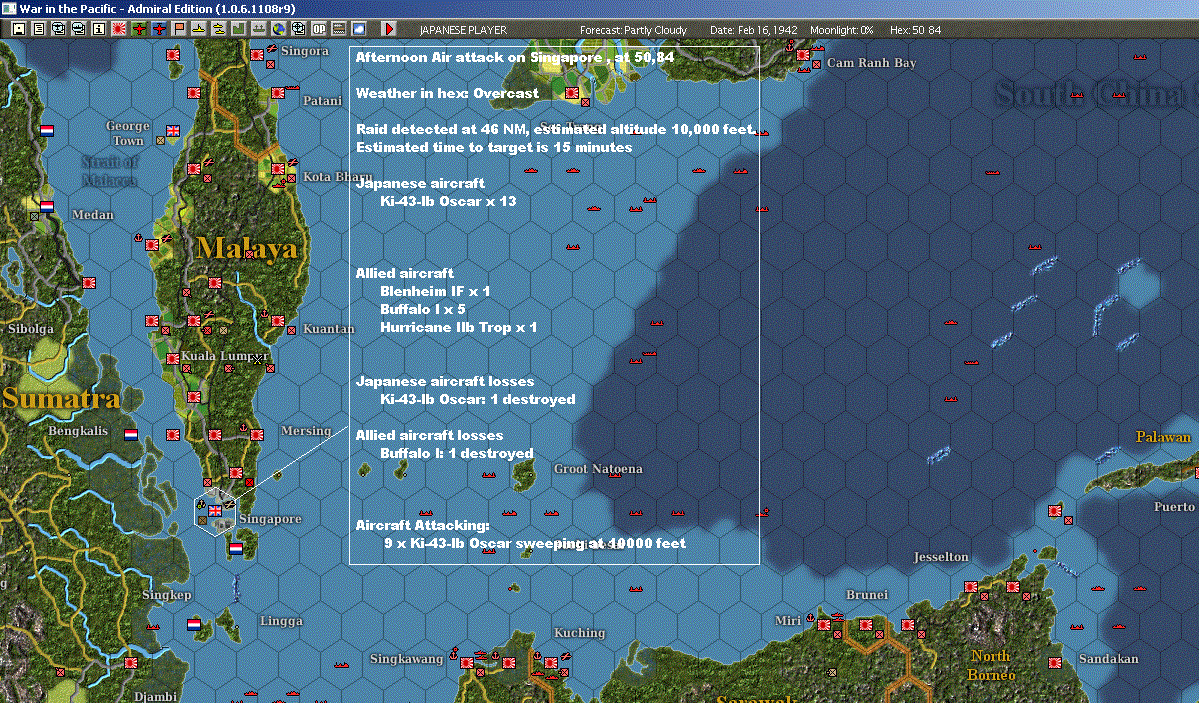1199x703 pixels.
Task: Click the red plane on green background icon
Action: [x=139, y=29]
